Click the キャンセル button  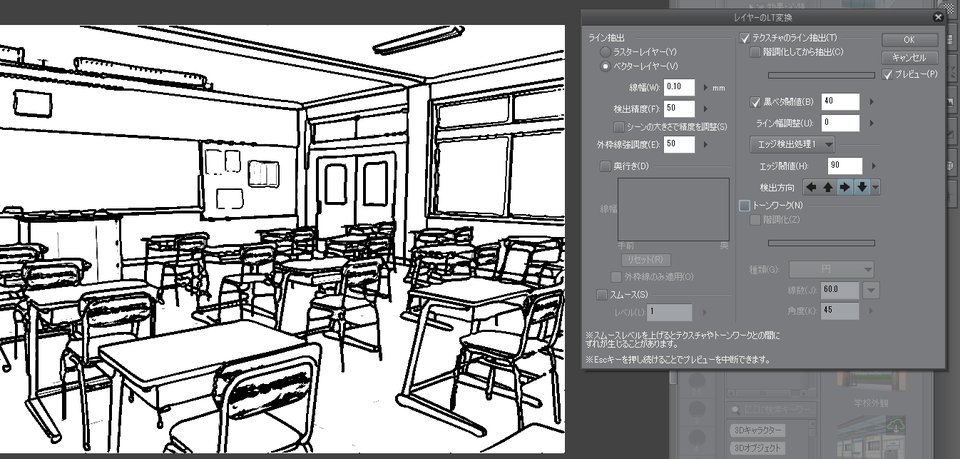[x=909, y=57]
